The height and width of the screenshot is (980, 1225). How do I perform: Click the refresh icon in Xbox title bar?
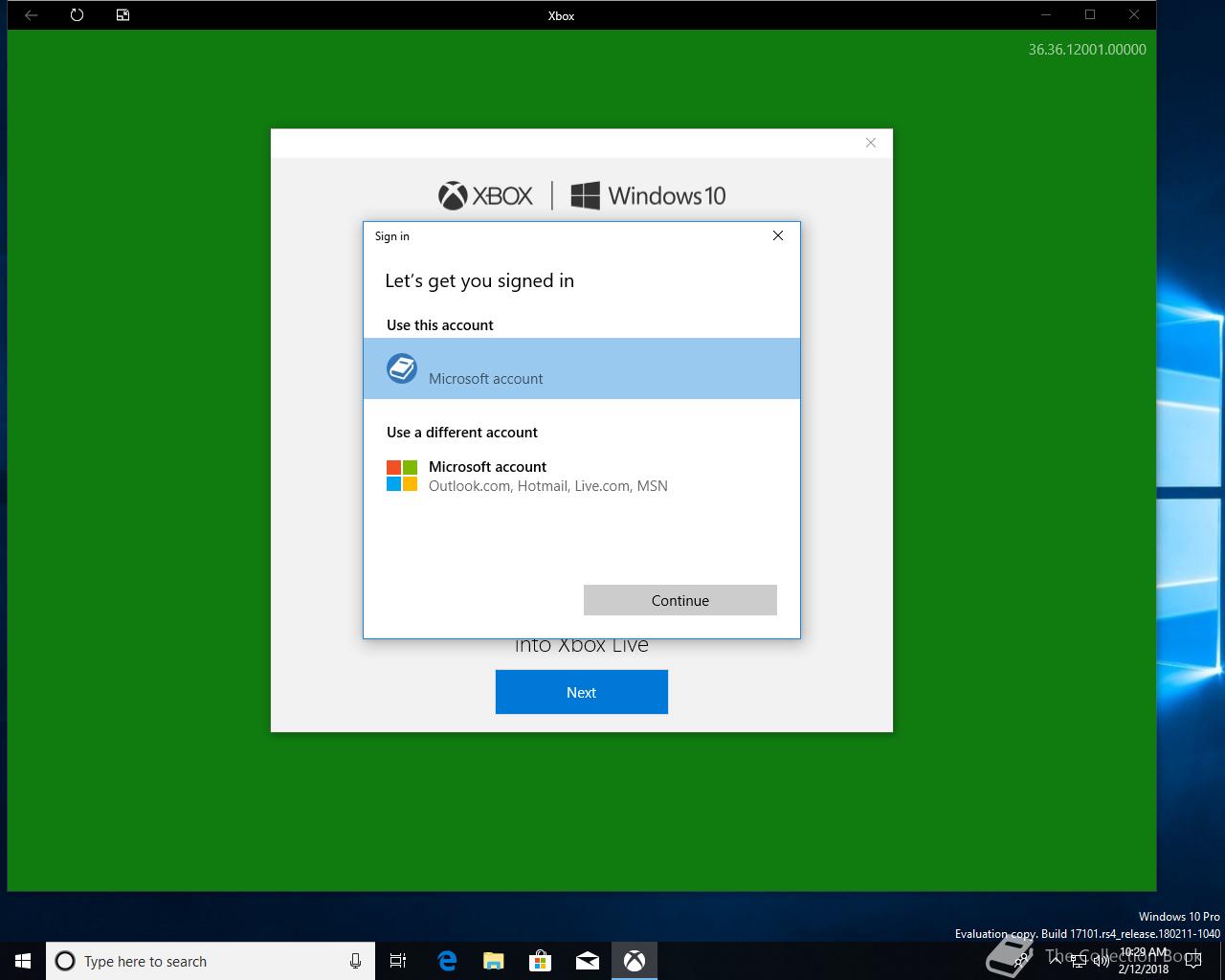coord(77,15)
